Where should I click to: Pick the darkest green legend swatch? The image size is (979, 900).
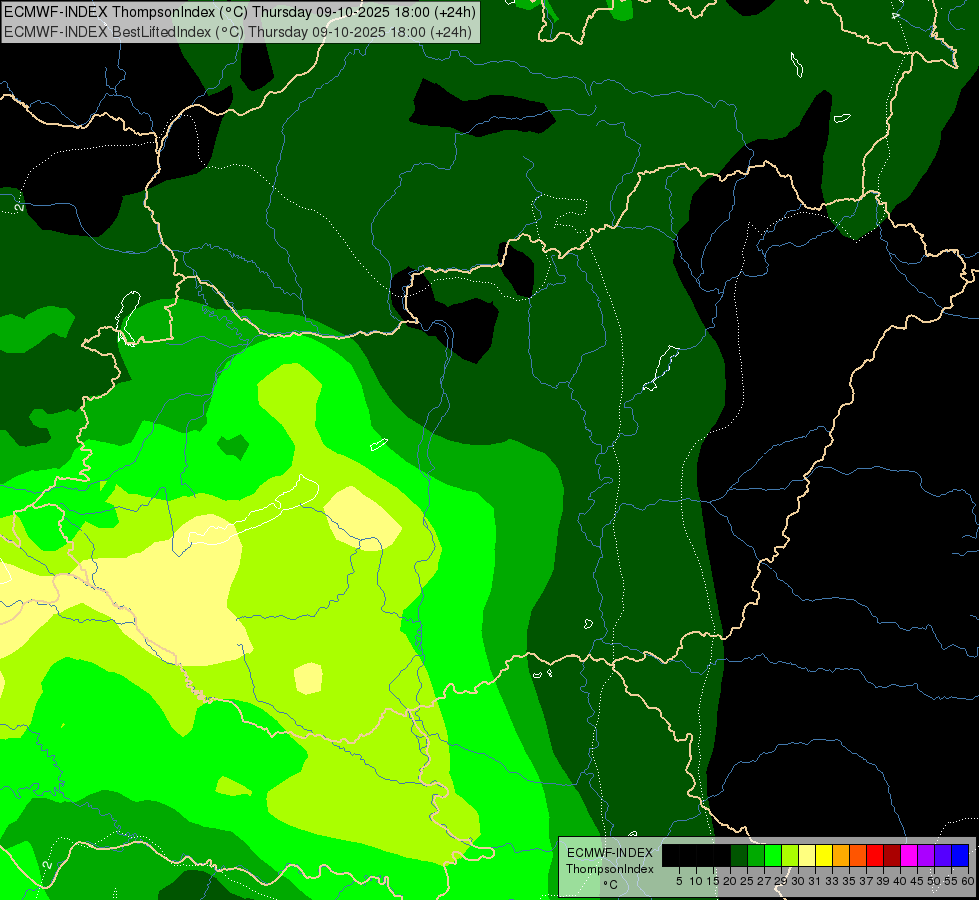739,855
